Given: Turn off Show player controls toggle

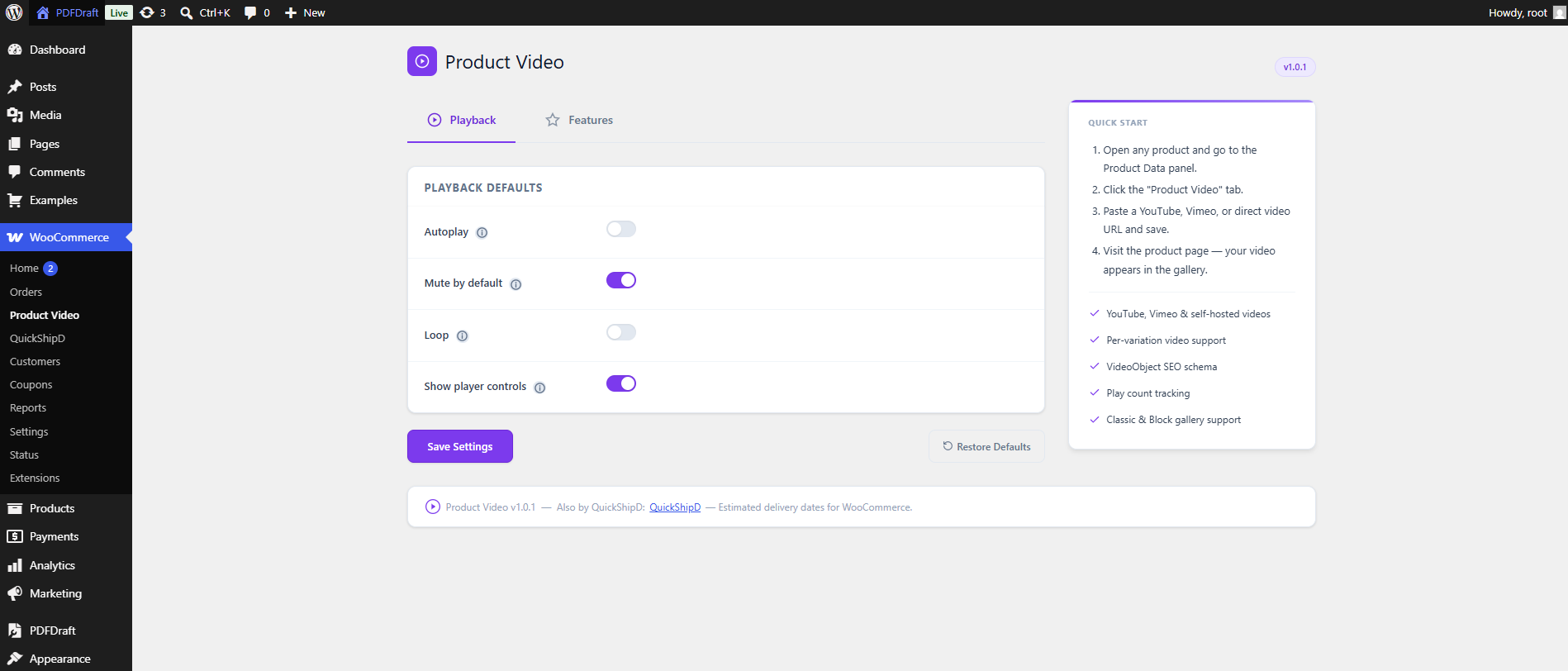Looking at the screenshot, I should [x=621, y=383].
